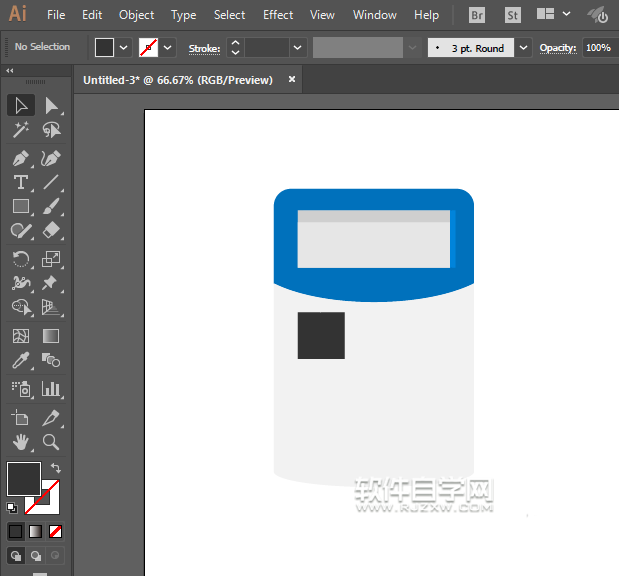Choose the Type tool
This screenshot has width=619, height=576.
pyautogui.click(x=20, y=182)
